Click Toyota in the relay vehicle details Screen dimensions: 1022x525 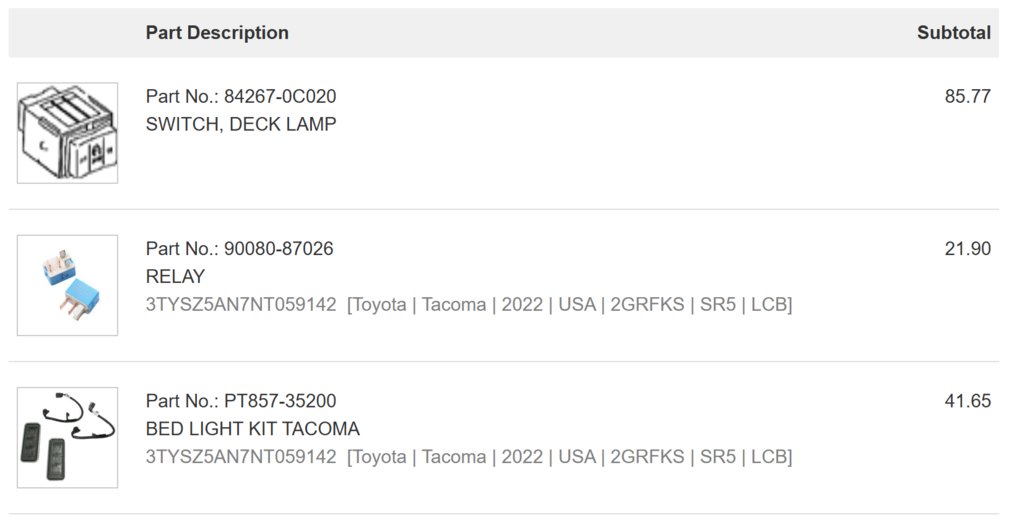[x=379, y=305]
